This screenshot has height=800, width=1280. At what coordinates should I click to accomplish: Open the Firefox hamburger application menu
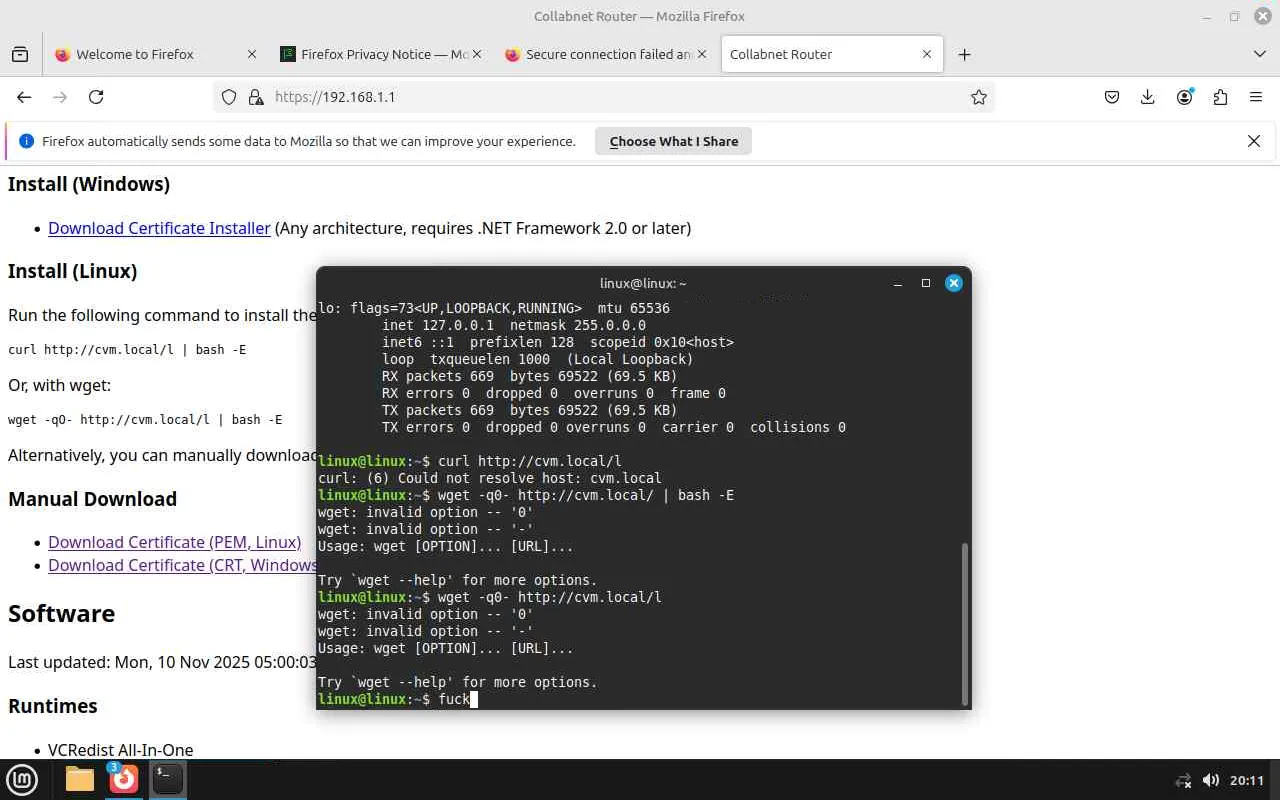point(1256,97)
